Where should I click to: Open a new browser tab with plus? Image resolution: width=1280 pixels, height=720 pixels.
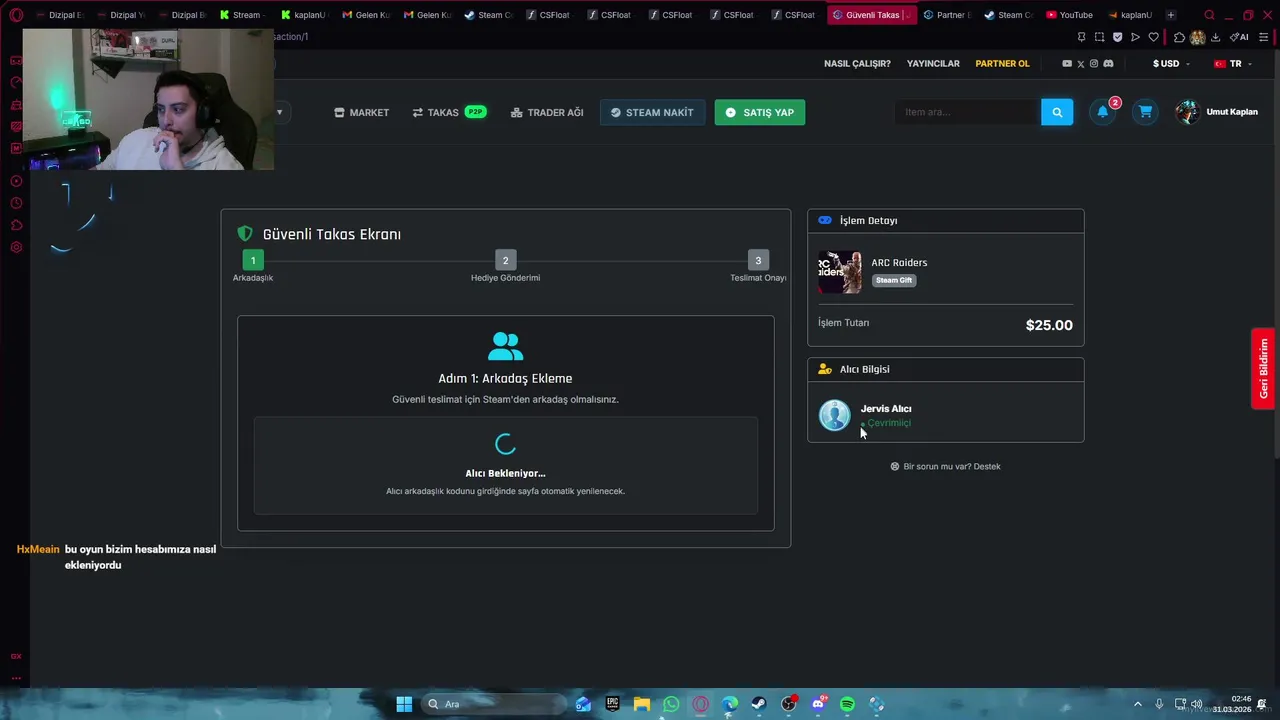pos(1171,15)
